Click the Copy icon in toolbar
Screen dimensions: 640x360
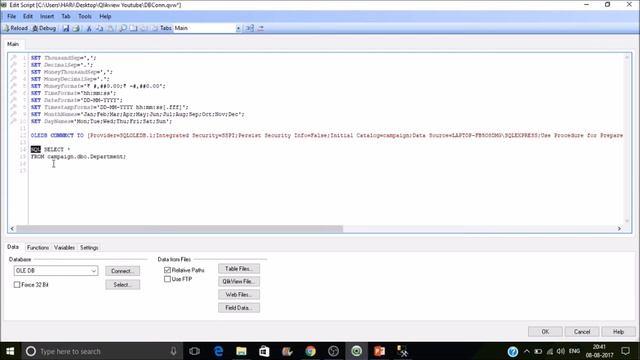(x=100, y=28)
